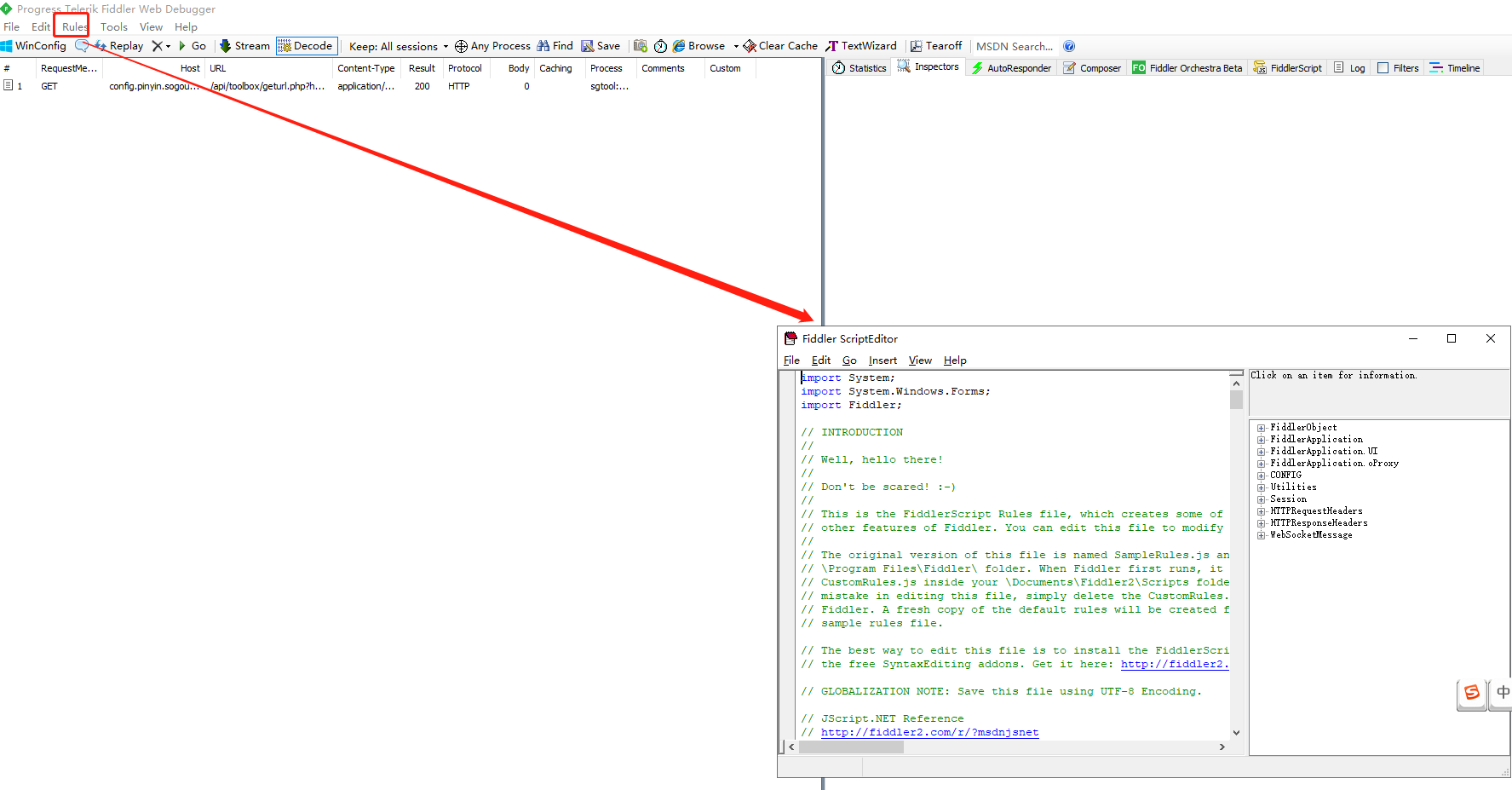Open ScriptEditor Go menu
Viewport: 1512px width, 790px height.
point(849,360)
